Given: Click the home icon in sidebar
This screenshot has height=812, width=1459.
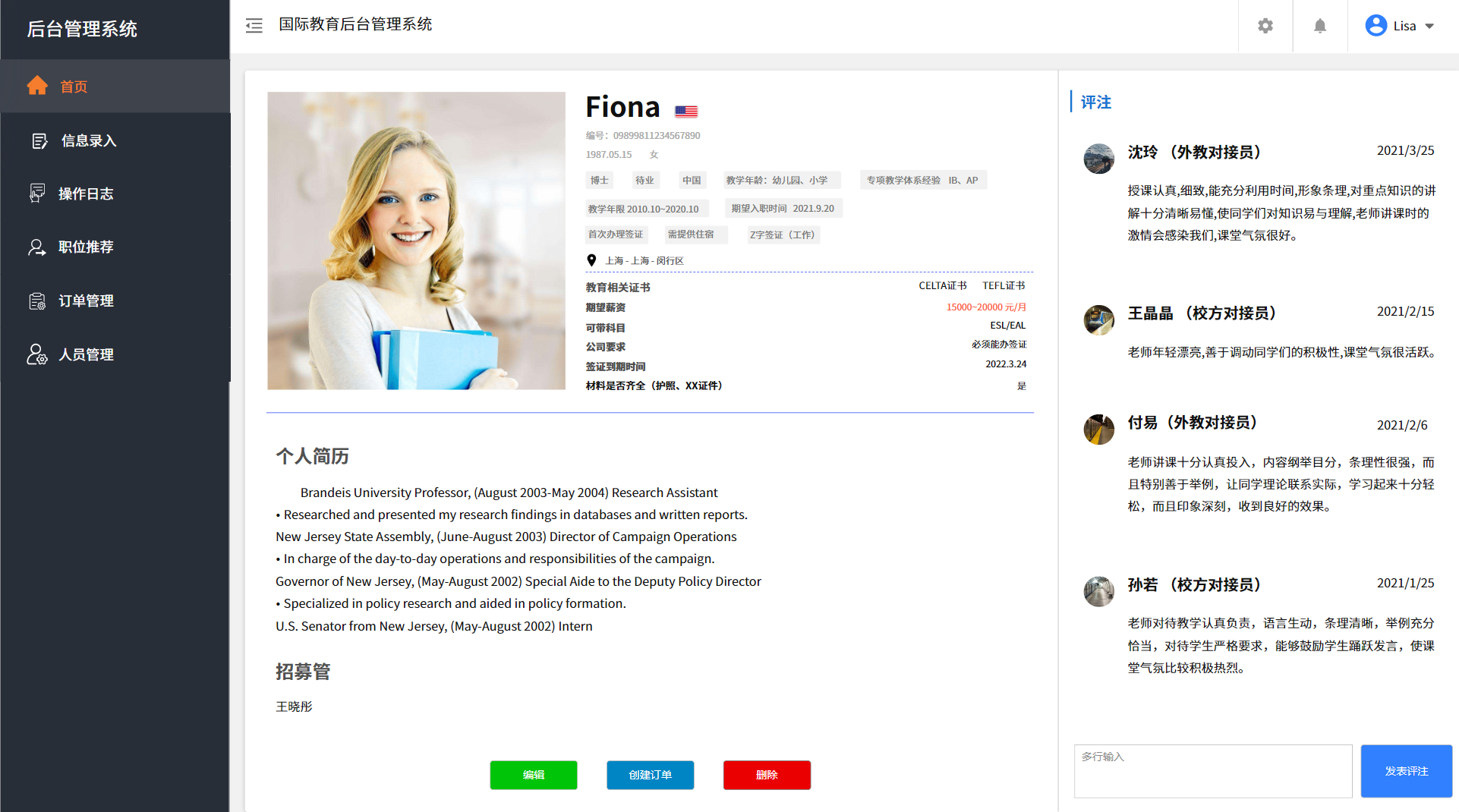Looking at the screenshot, I should pos(37,86).
